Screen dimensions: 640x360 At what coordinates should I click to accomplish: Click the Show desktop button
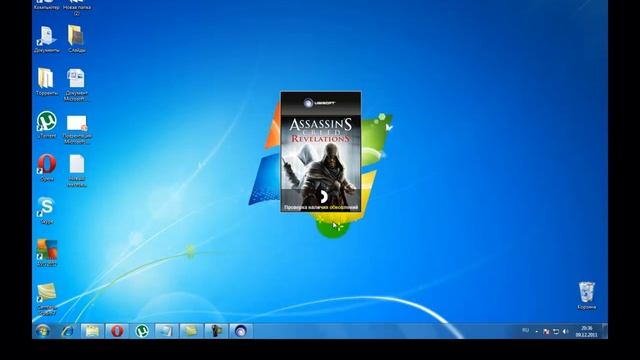[x=605, y=331]
